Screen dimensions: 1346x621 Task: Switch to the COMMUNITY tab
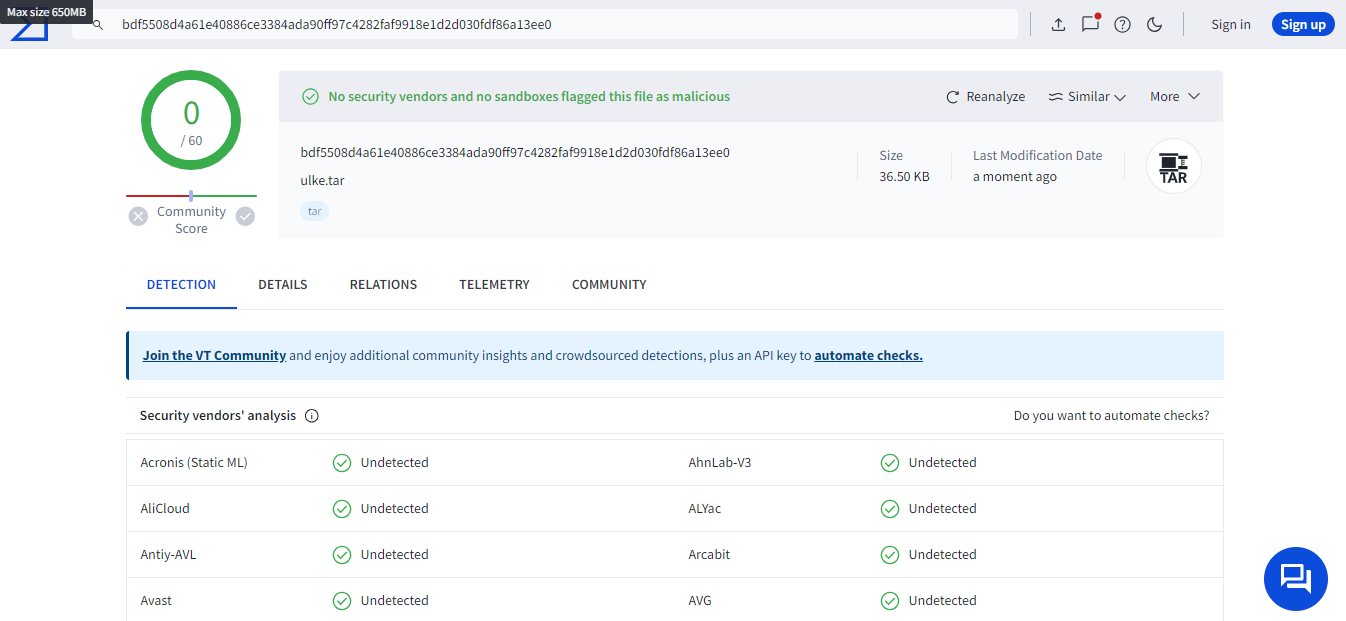(x=609, y=285)
